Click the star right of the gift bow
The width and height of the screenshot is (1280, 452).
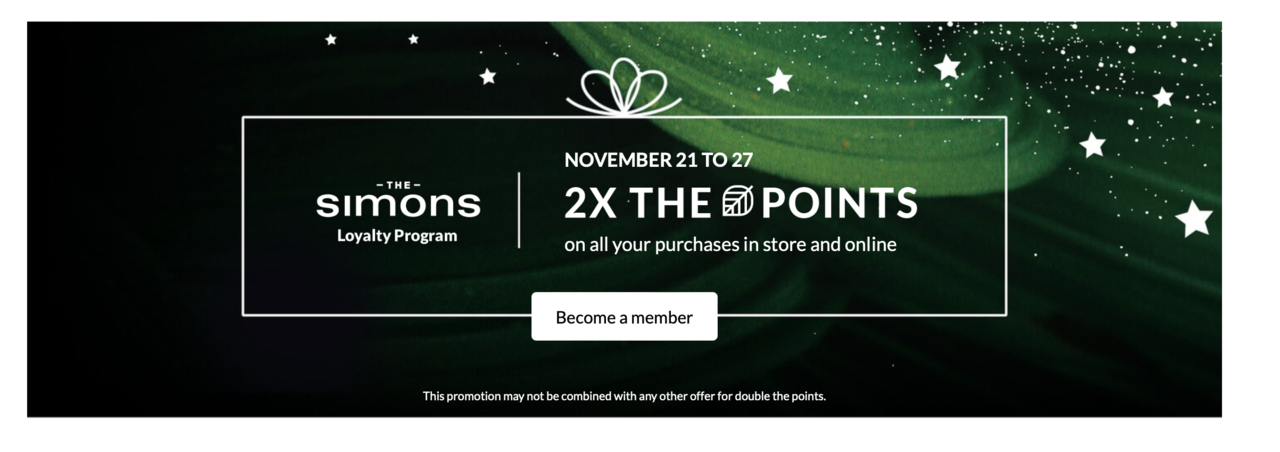(x=779, y=80)
